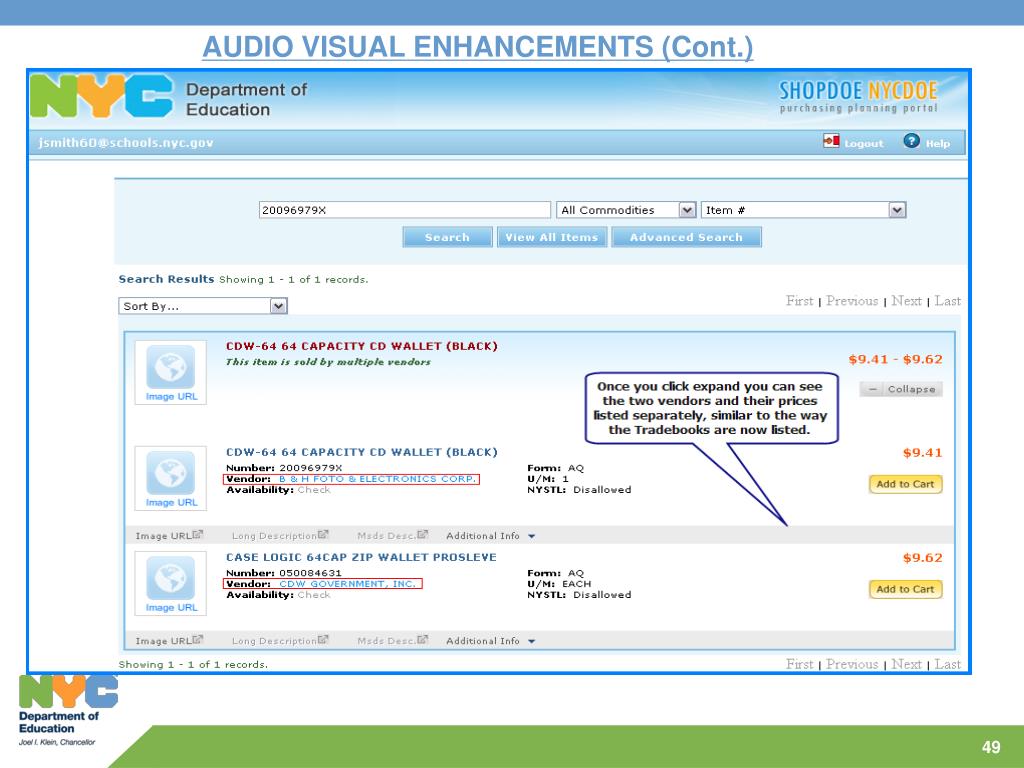The image size is (1024, 768).
Task: Open the CDW-64 title above Number 20096979X
Action: (x=362, y=452)
